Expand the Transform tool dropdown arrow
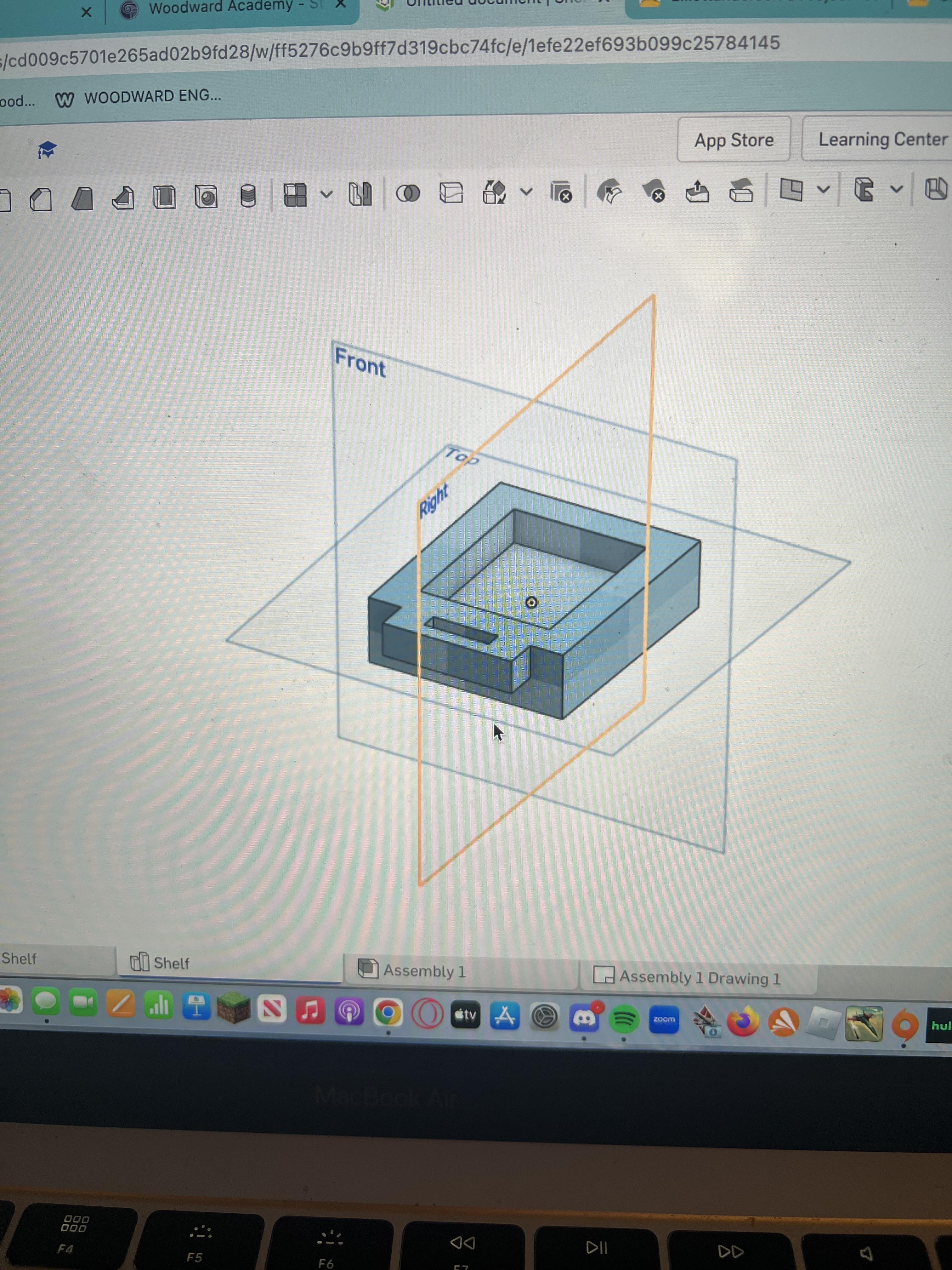 526,192
